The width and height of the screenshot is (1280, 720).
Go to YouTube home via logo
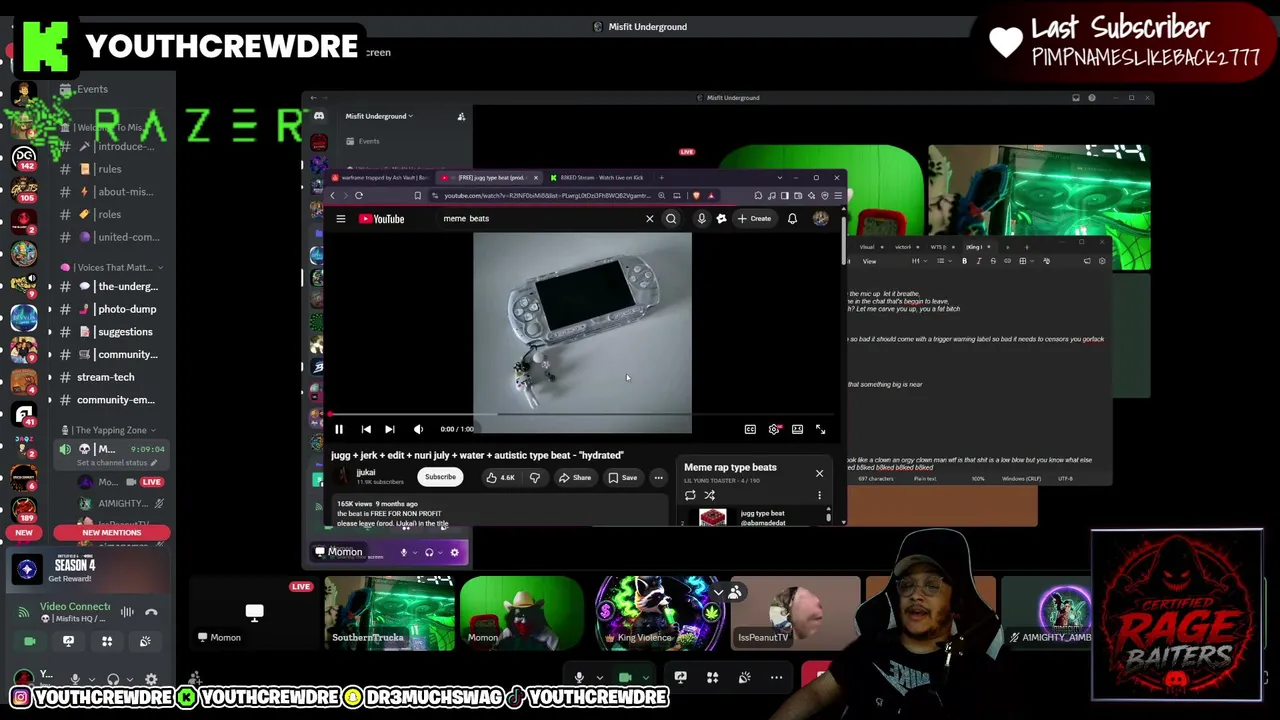click(382, 219)
